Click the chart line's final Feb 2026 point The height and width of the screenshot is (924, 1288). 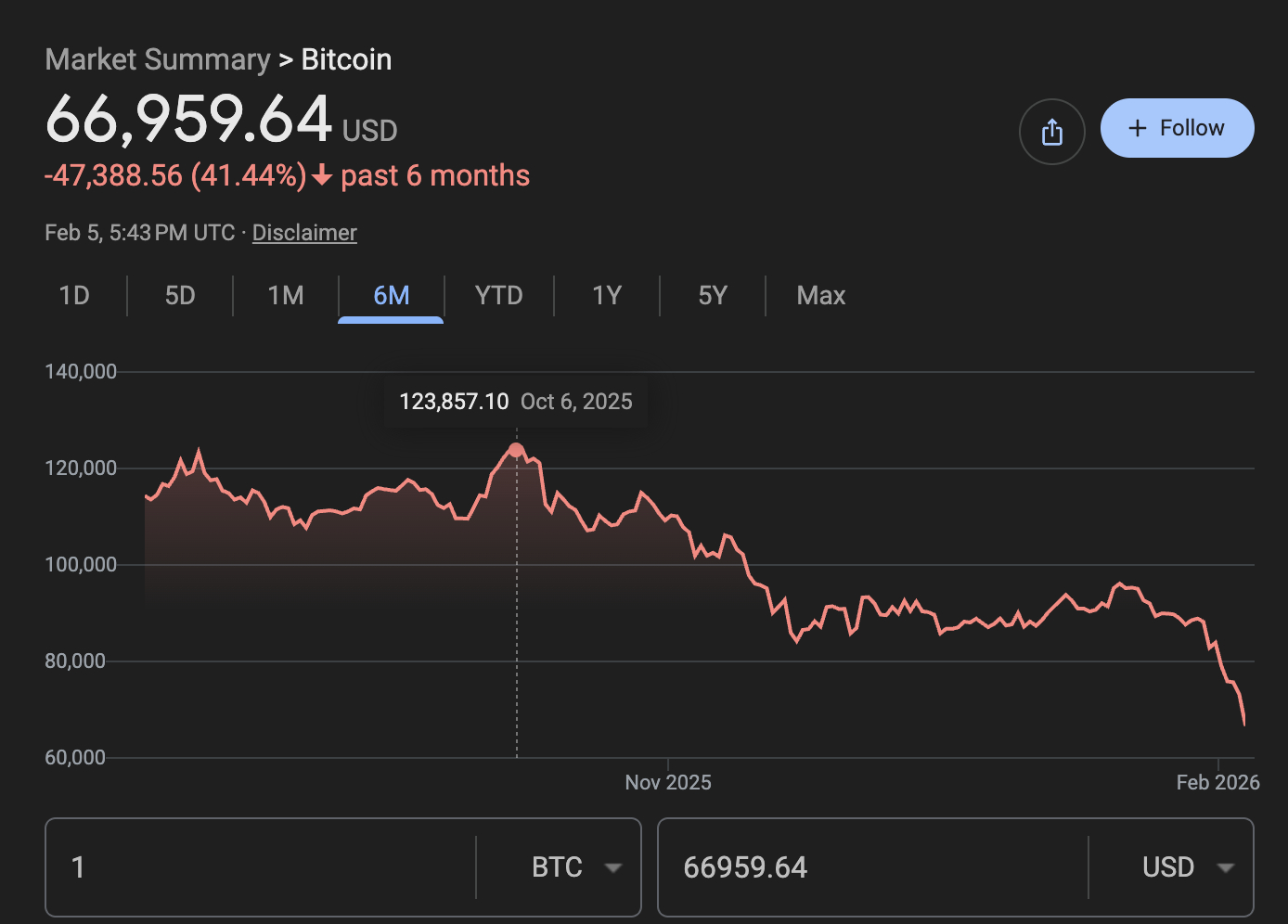pos(1243,723)
